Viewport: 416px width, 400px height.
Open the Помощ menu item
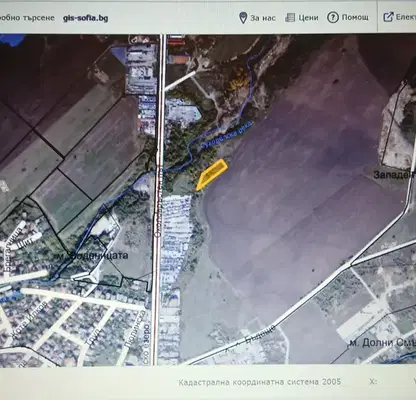pos(355,17)
